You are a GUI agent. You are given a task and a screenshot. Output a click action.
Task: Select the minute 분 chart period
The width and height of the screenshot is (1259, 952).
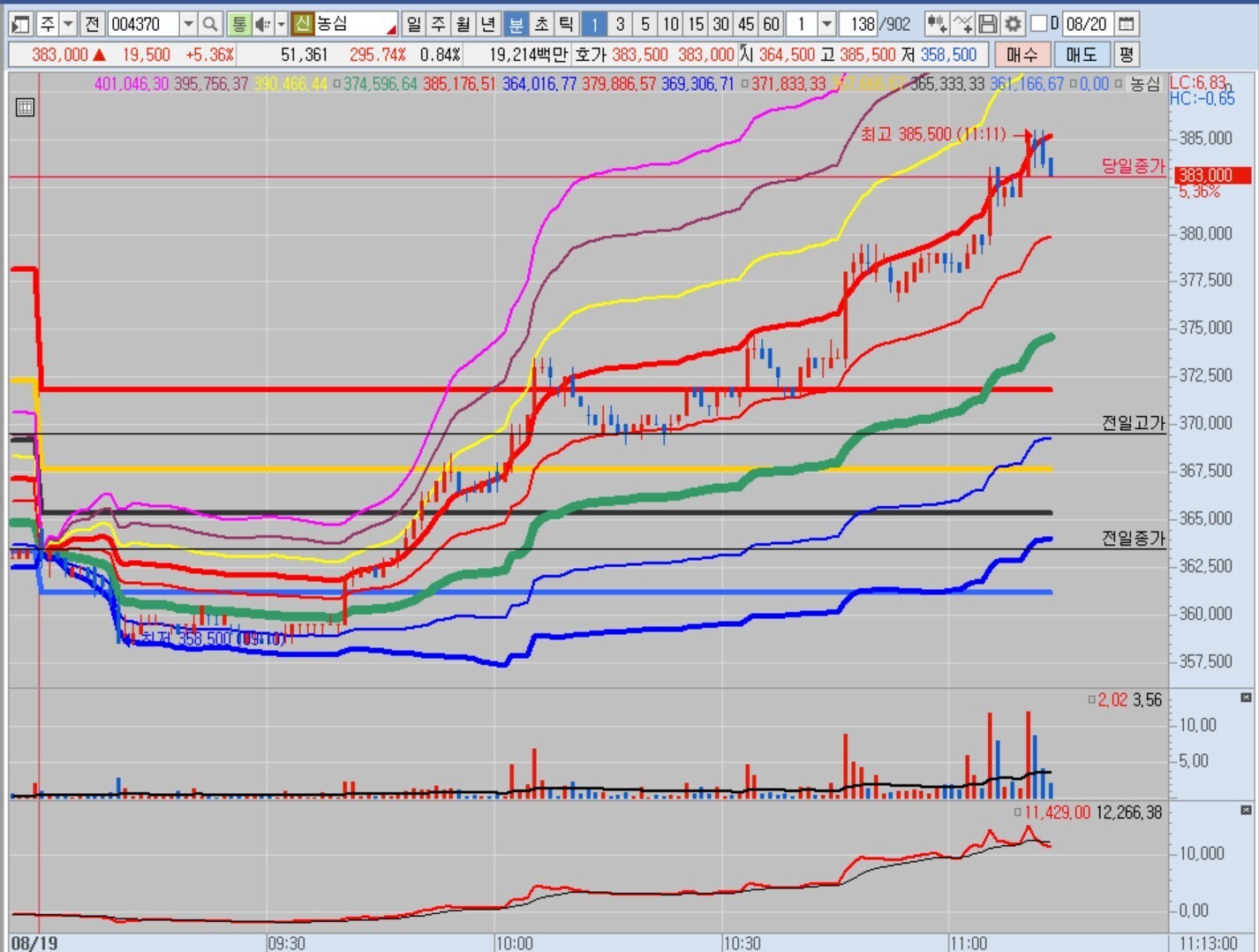tap(516, 24)
